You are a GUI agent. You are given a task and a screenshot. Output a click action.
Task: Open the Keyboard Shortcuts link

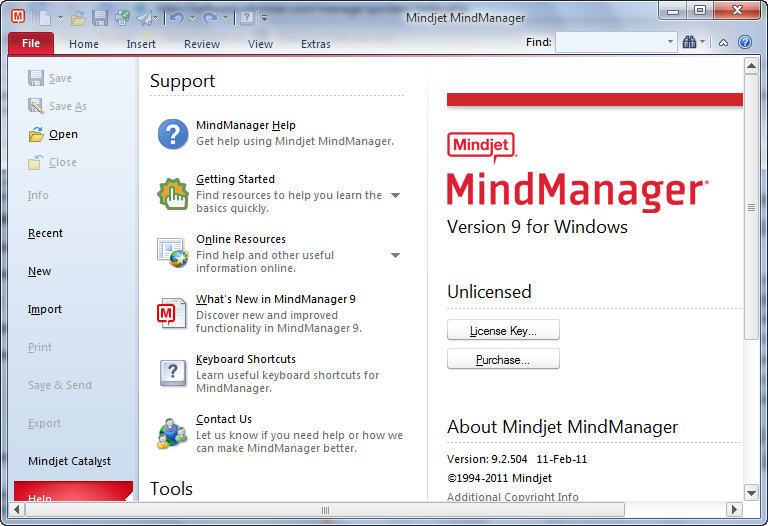click(x=246, y=359)
